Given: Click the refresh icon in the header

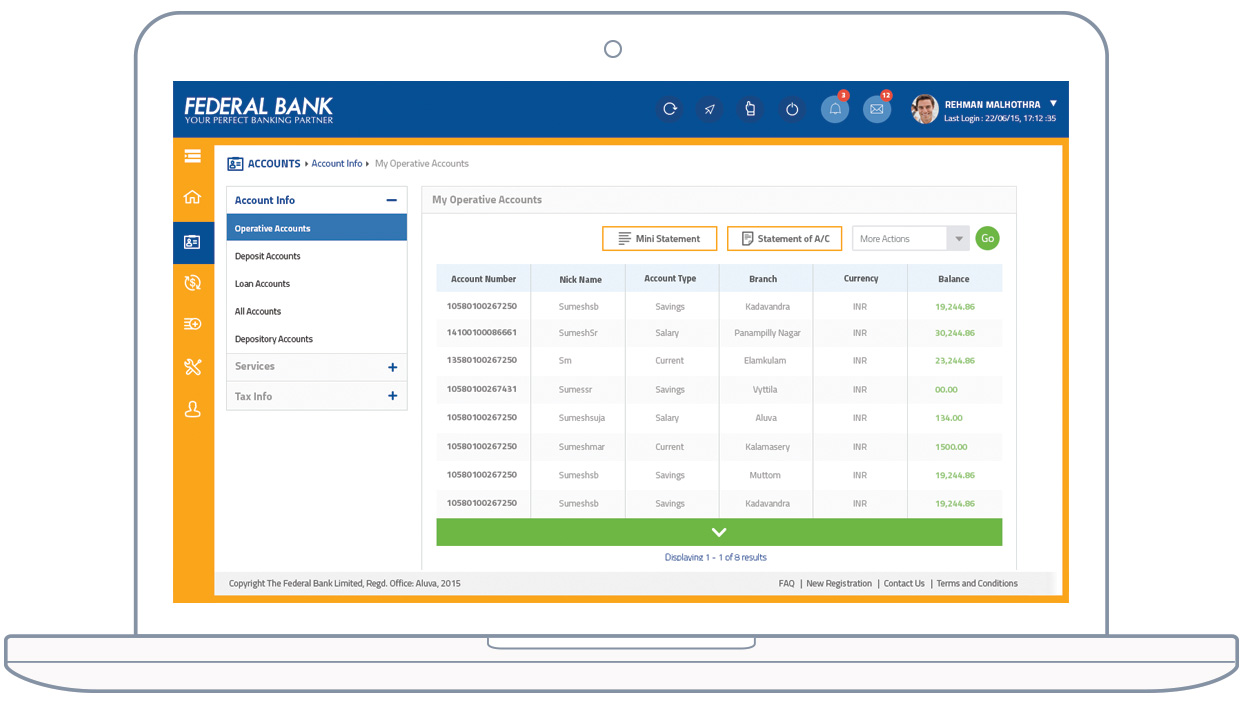Looking at the screenshot, I should point(670,109).
